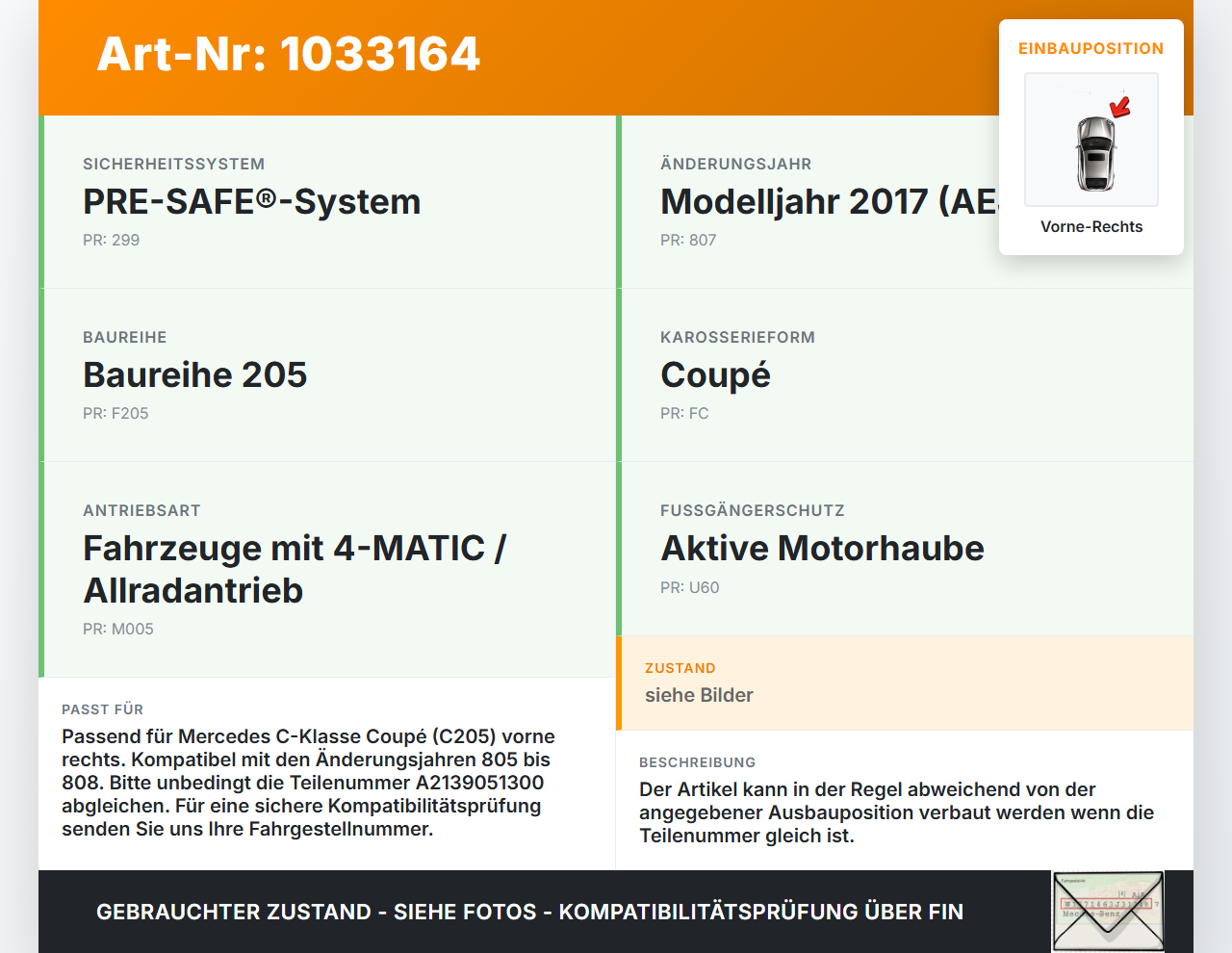Open the envelope registration document thumbnail
1232x953 pixels.
tap(1108, 912)
